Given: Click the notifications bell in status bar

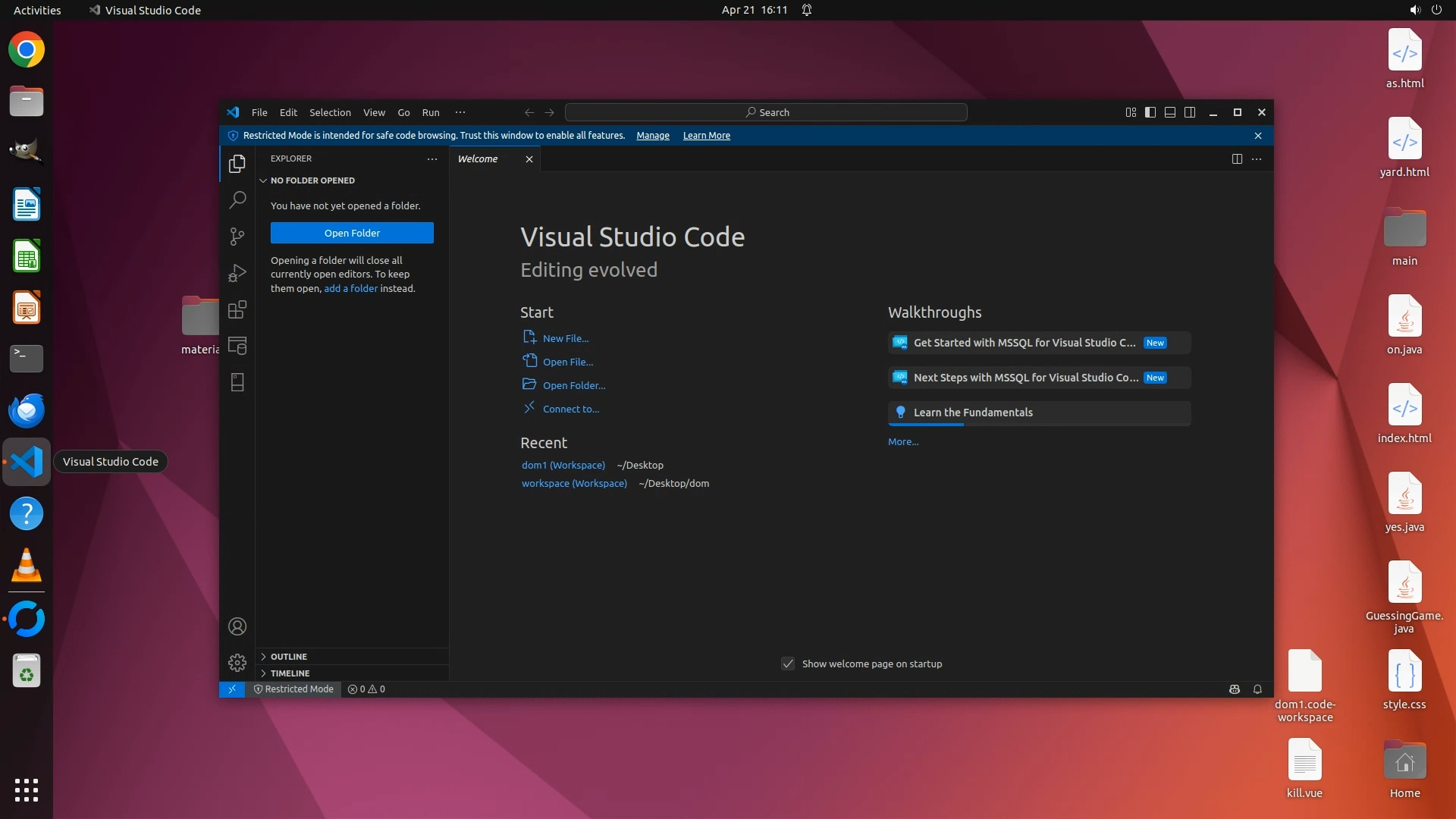Looking at the screenshot, I should pos(1257,689).
